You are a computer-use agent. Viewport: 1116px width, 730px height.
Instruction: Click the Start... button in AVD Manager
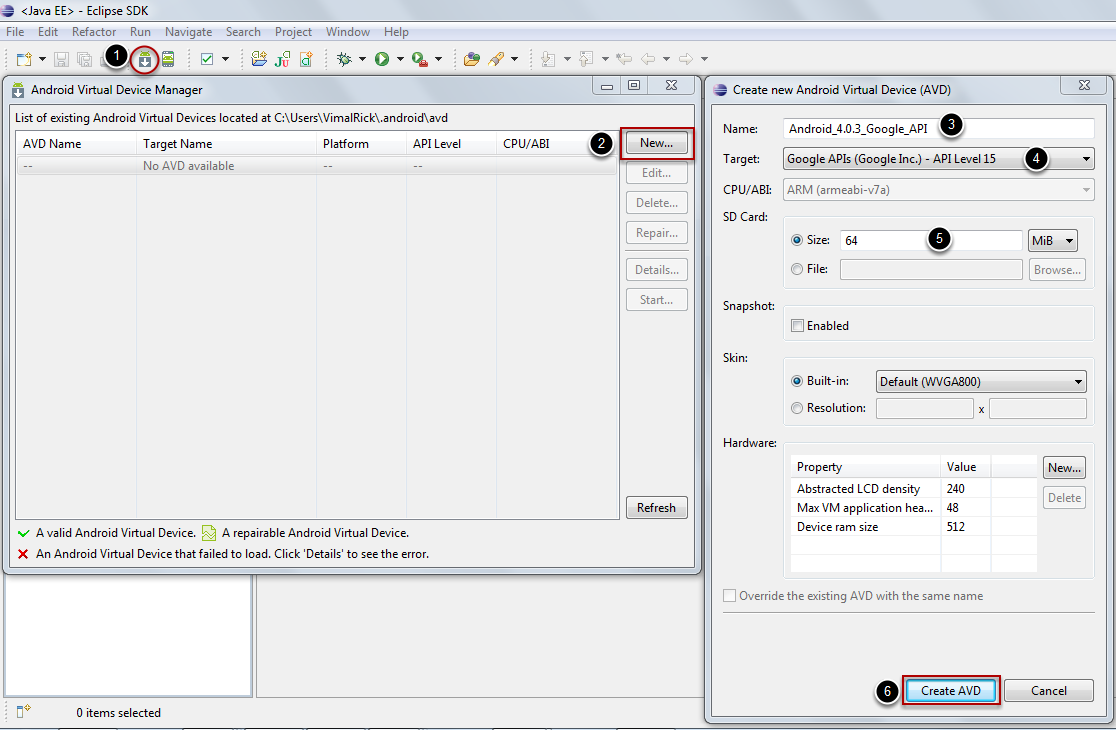(x=656, y=300)
